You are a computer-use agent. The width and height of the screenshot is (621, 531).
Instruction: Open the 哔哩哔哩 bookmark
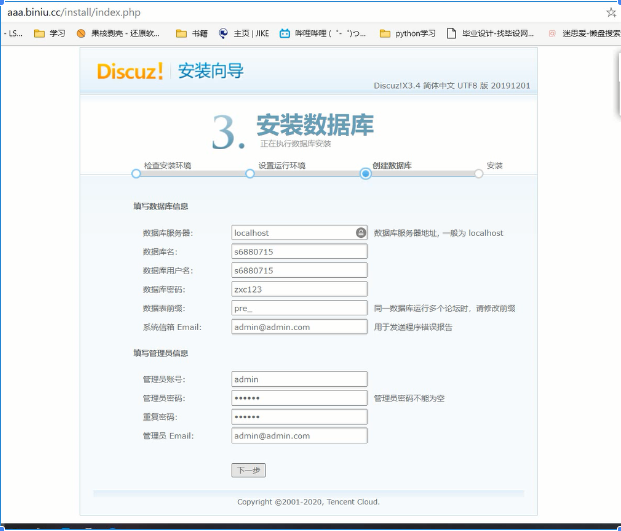pyautogui.click(x=323, y=34)
